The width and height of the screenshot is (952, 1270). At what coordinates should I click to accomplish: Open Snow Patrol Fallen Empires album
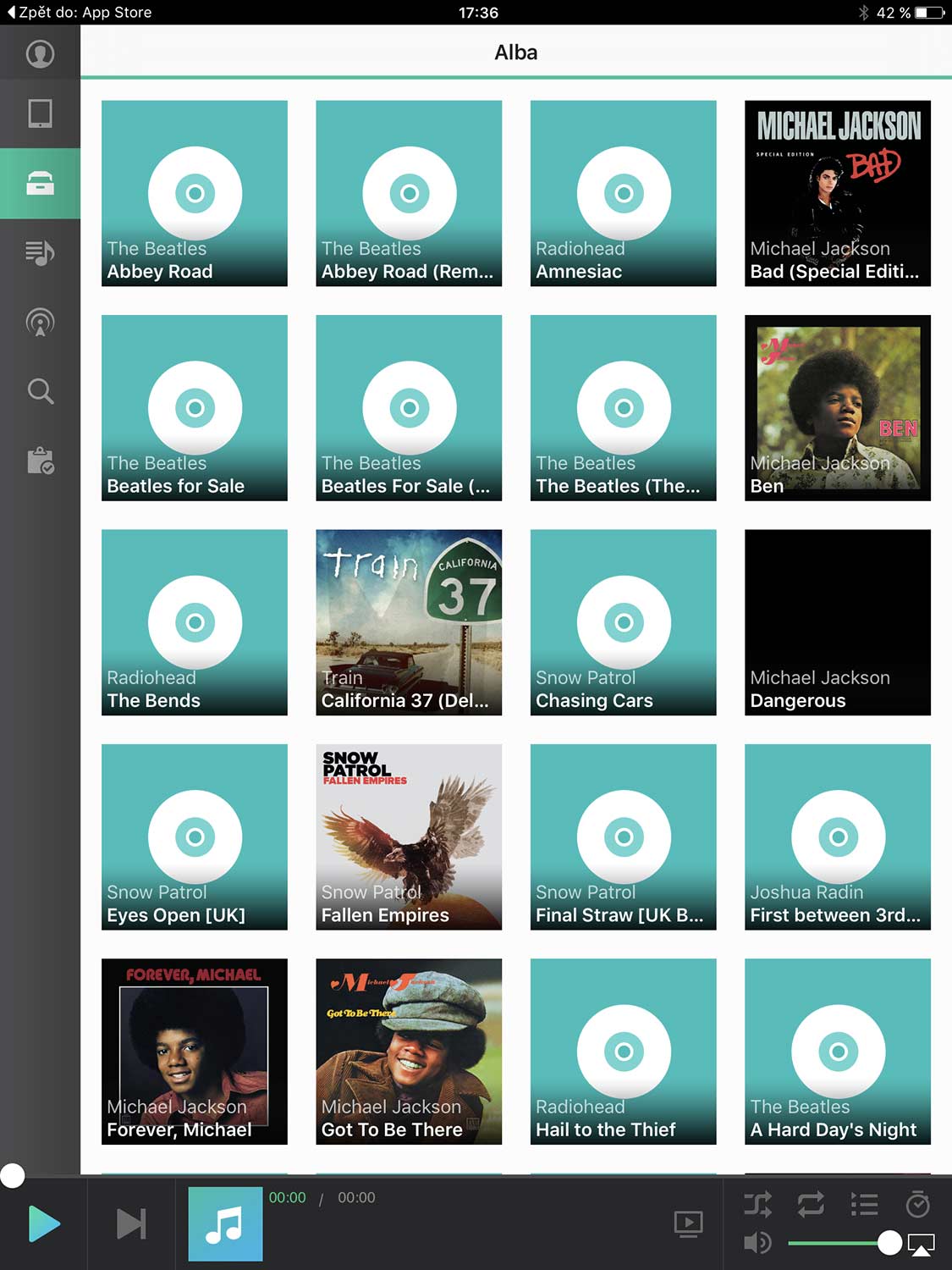pyautogui.click(x=409, y=837)
